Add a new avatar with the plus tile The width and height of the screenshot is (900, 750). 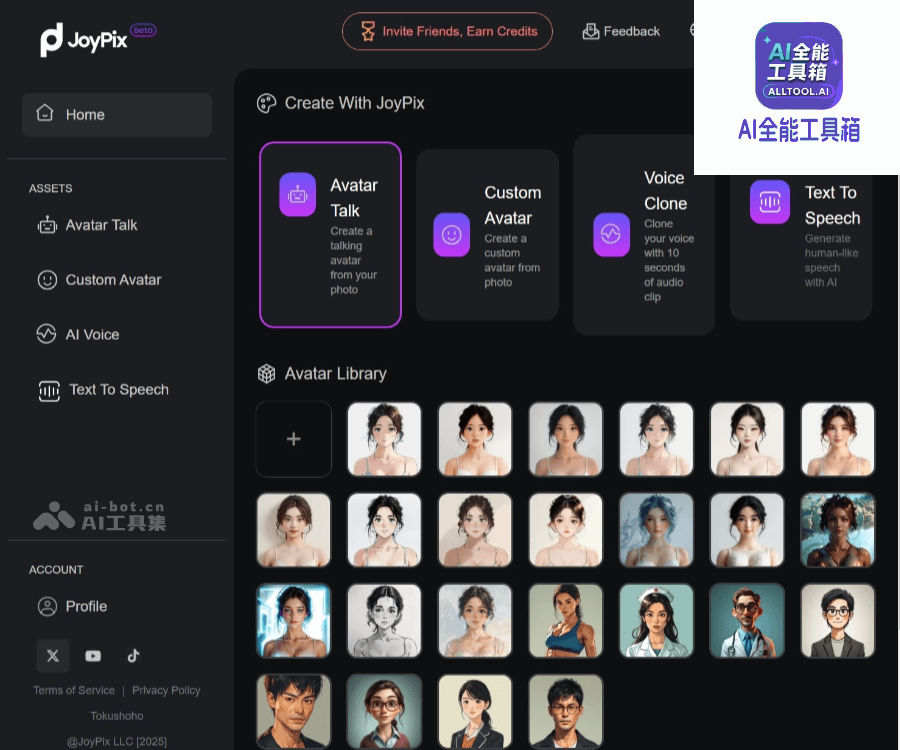tap(294, 439)
